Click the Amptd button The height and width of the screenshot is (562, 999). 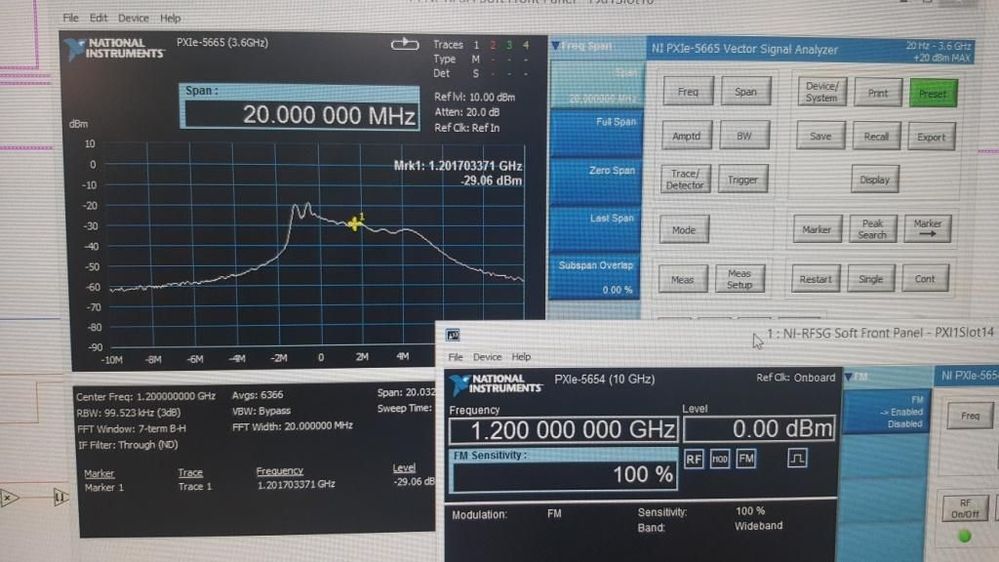(686, 136)
